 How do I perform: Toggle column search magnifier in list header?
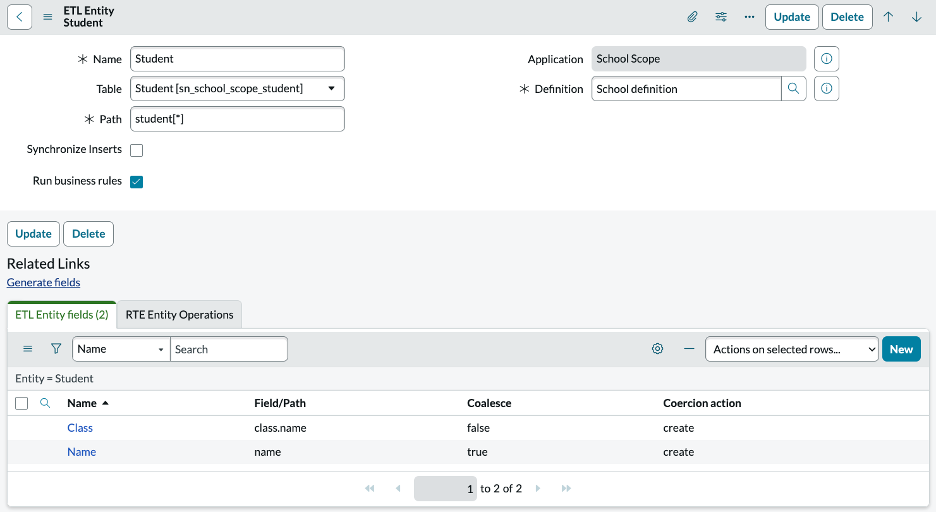click(x=45, y=403)
